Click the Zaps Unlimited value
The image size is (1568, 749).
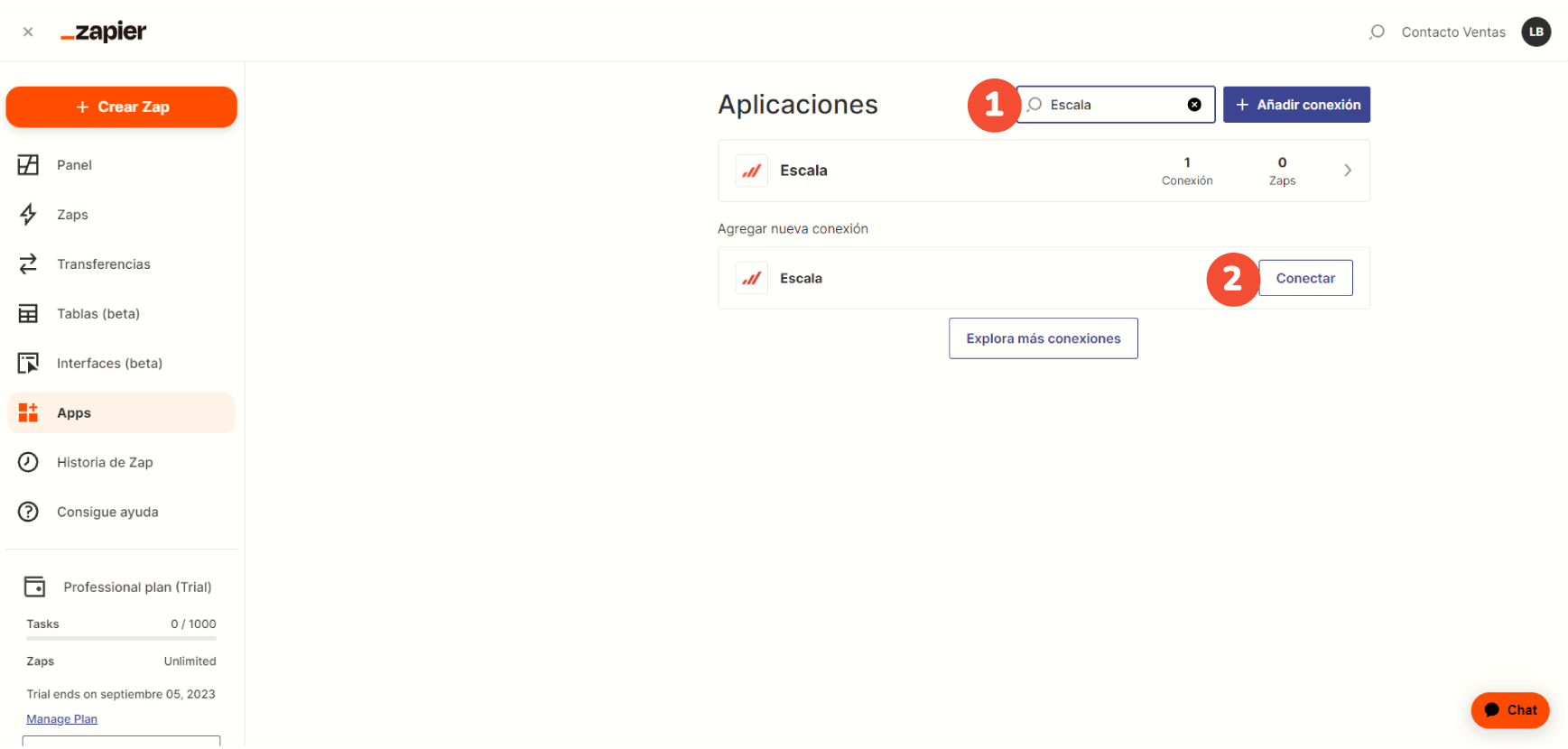[190, 661]
